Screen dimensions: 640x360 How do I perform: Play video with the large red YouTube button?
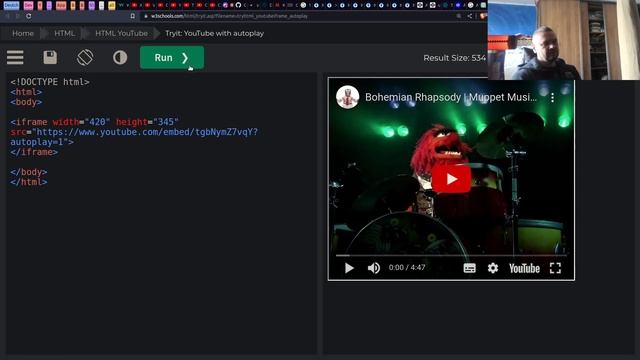[451, 179]
